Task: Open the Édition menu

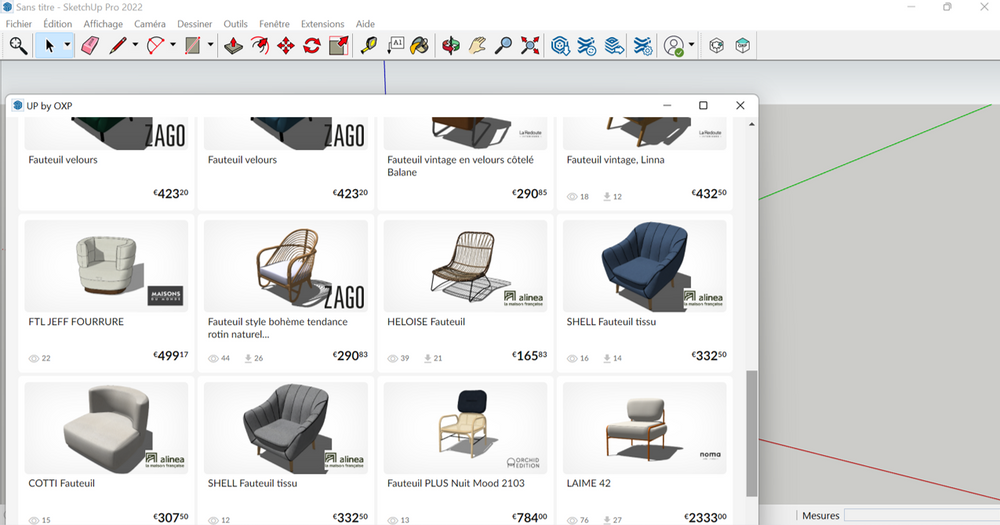Action: (x=57, y=24)
